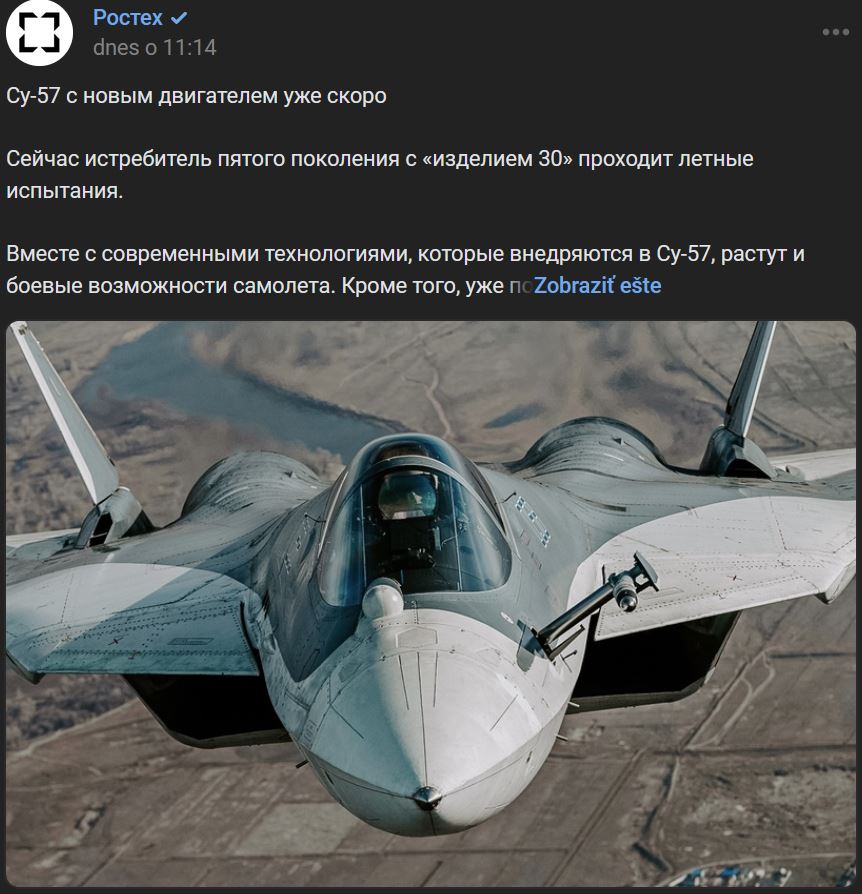Expand post text via Zobraziť ešte
Viewport: 862px width, 894px height.
pos(597,286)
